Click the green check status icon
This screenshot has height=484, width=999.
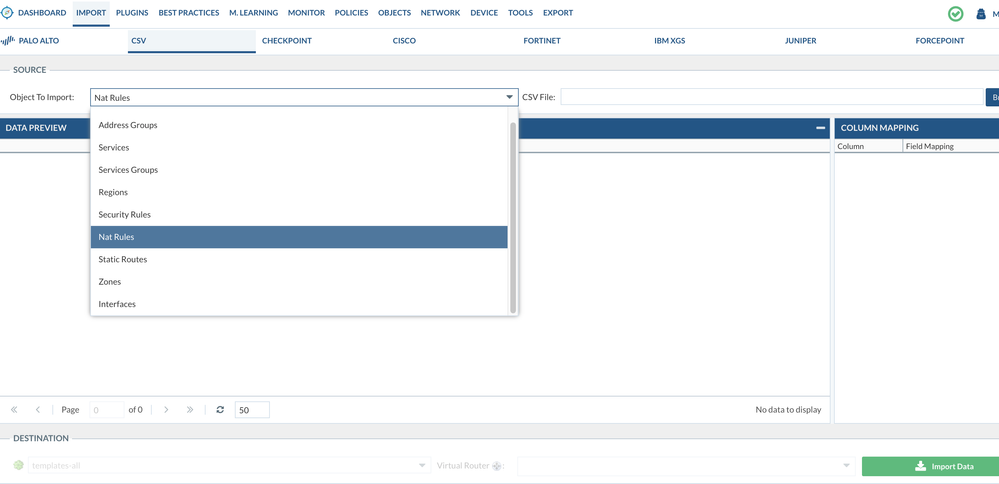coord(955,13)
